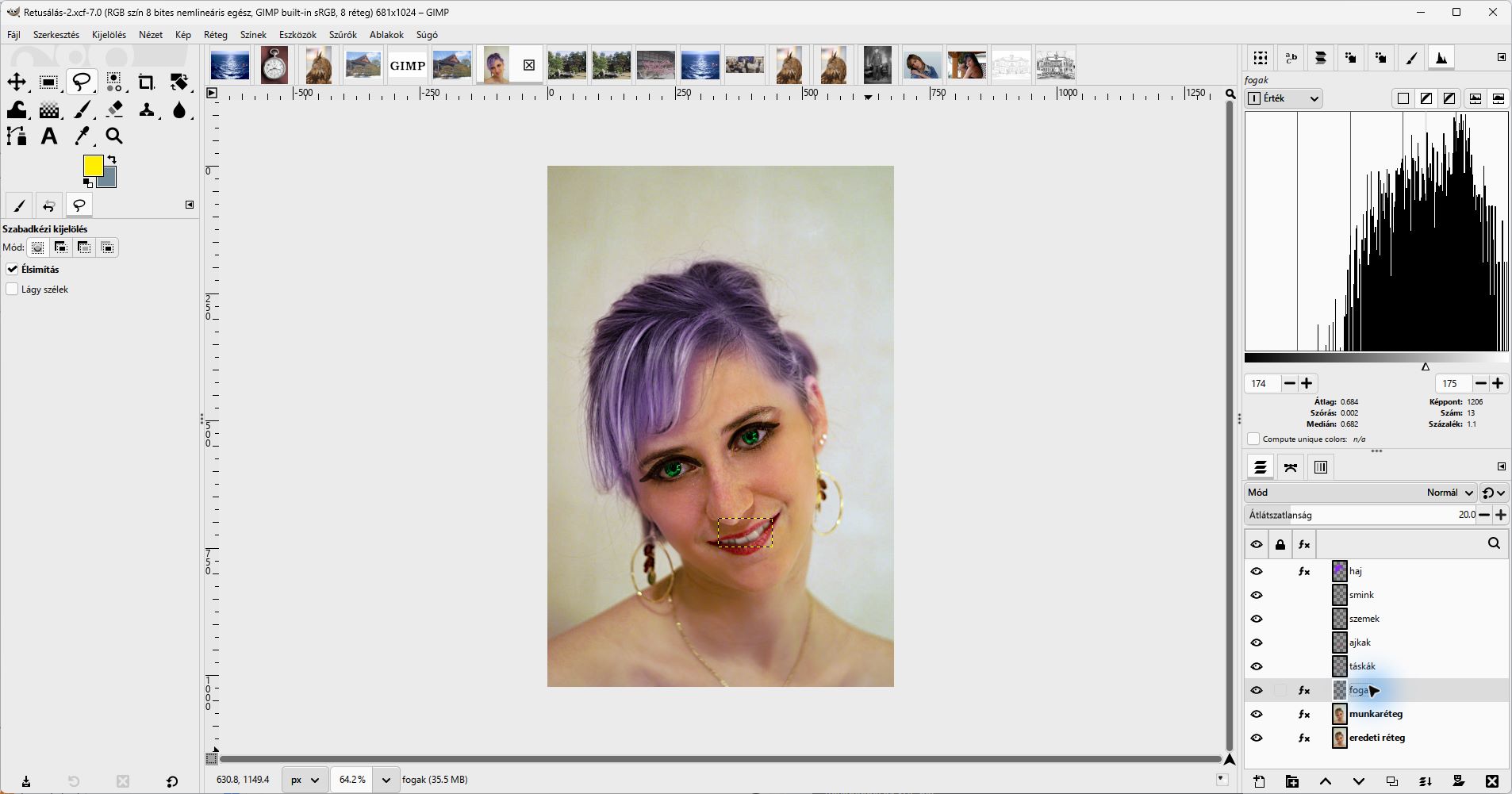This screenshot has height=794, width=1512.
Task: Open the Fájl menu
Action: [x=14, y=35]
